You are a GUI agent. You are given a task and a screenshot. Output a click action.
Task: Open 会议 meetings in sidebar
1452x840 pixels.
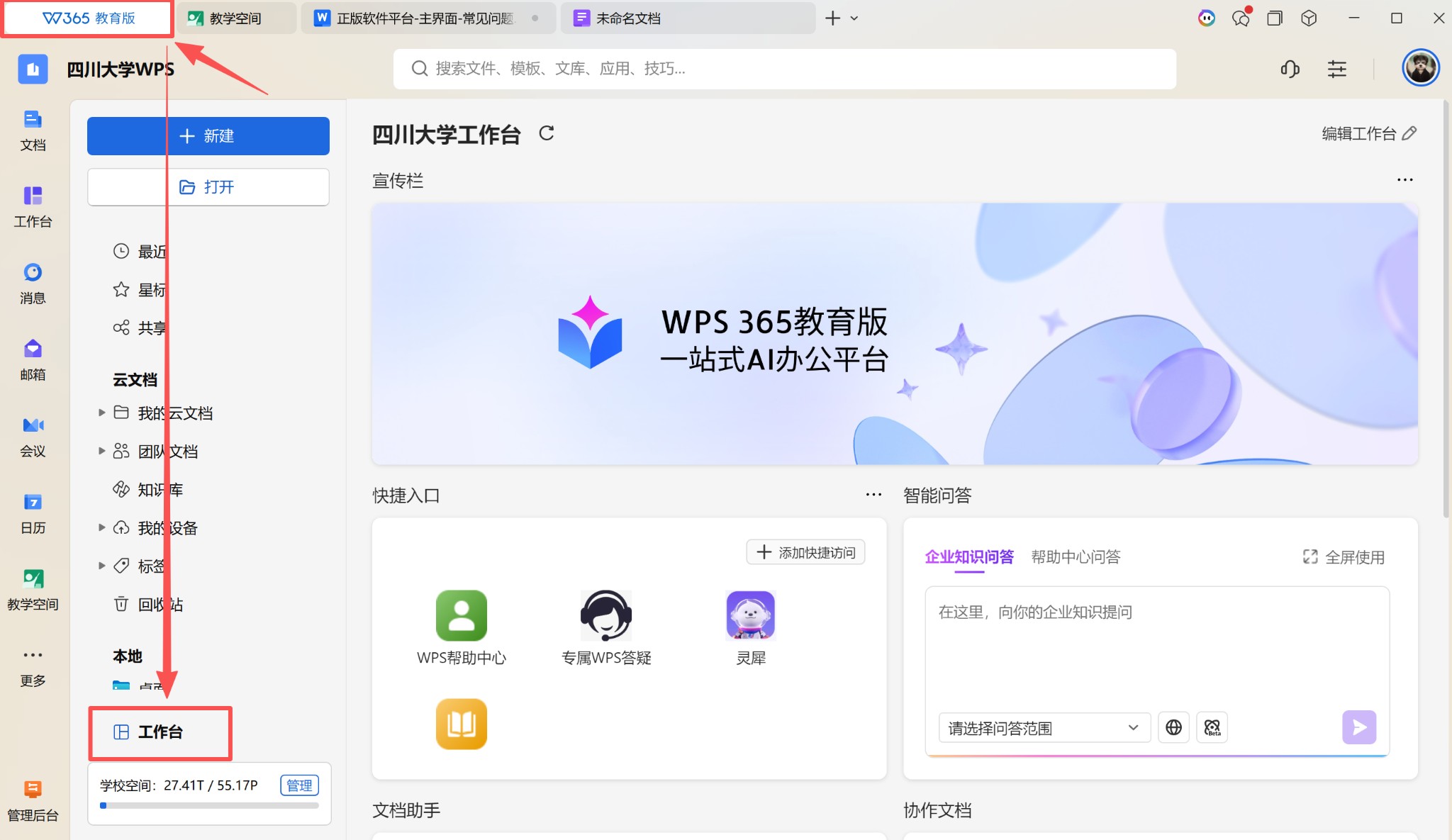(33, 437)
